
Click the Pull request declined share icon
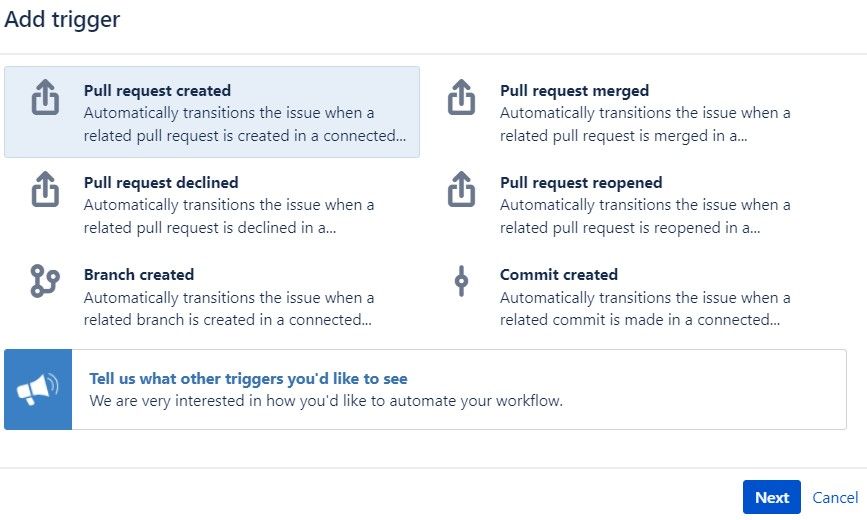tap(45, 189)
